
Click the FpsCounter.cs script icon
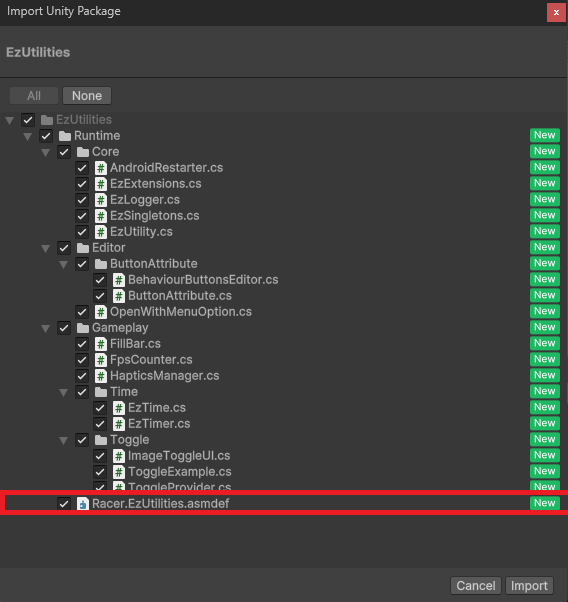tap(101, 360)
